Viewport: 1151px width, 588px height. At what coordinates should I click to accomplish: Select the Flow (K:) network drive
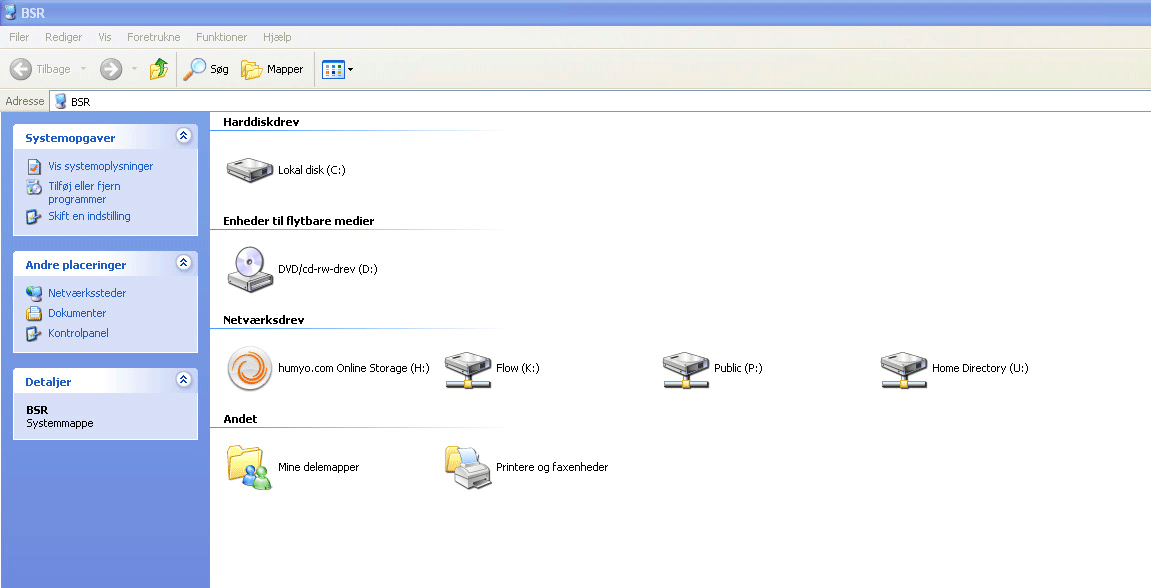[x=467, y=368]
